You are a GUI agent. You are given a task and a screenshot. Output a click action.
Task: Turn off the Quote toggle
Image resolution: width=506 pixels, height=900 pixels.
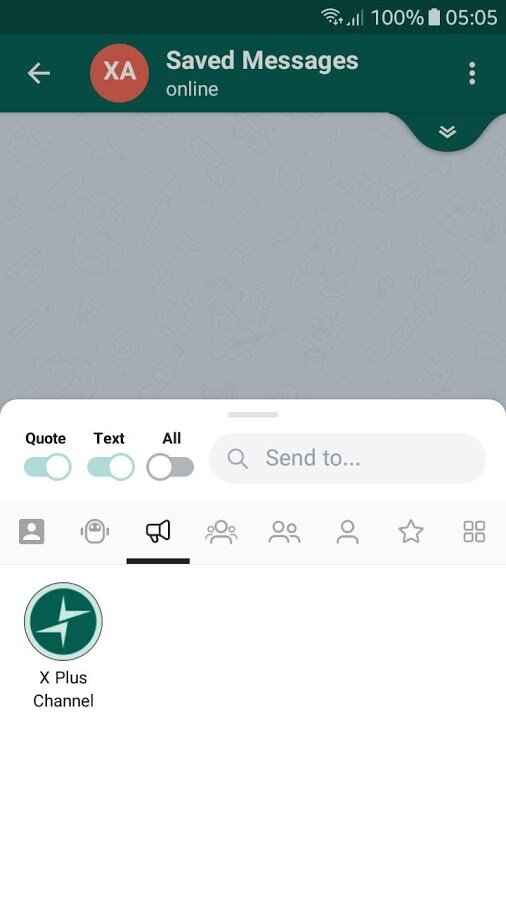[48, 467]
